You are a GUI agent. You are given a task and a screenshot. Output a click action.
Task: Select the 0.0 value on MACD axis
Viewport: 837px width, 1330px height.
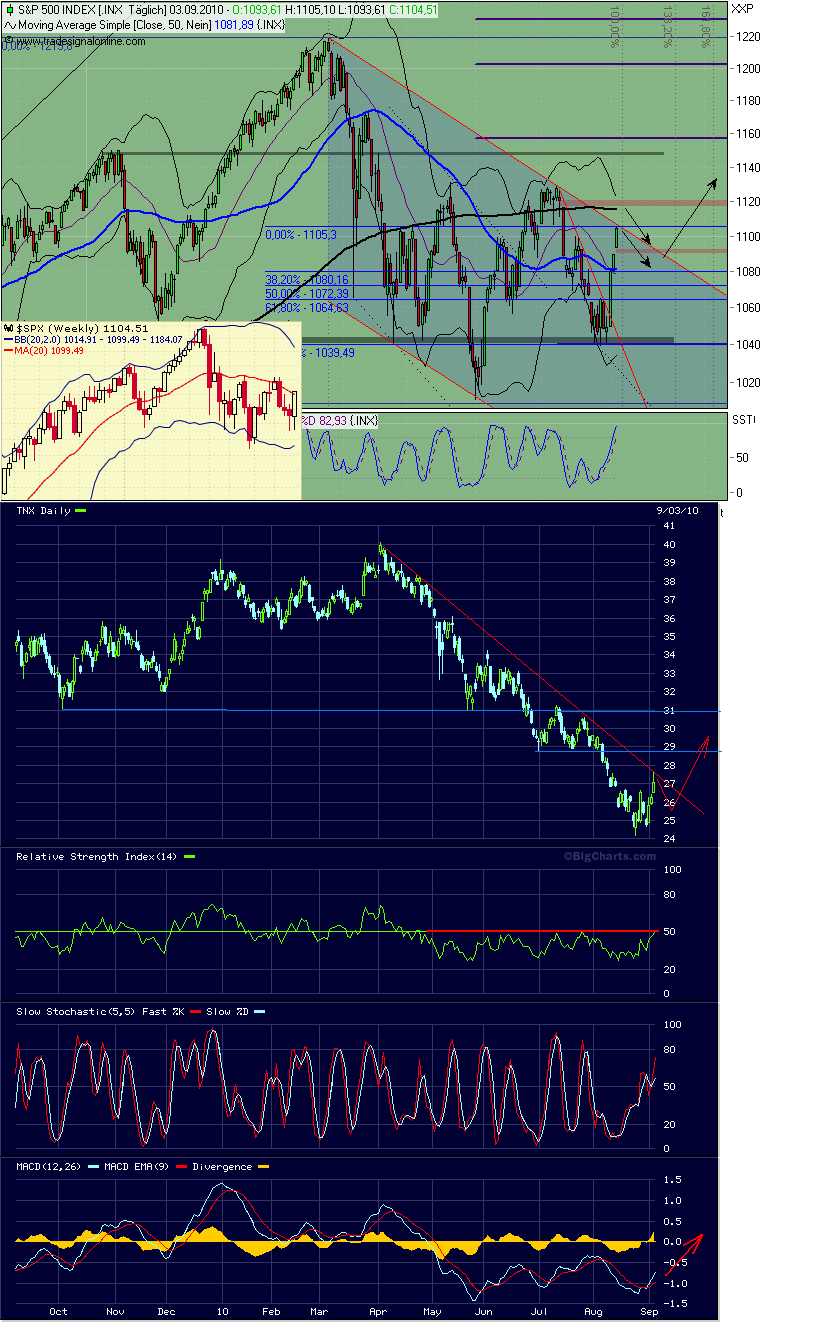(671, 1243)
